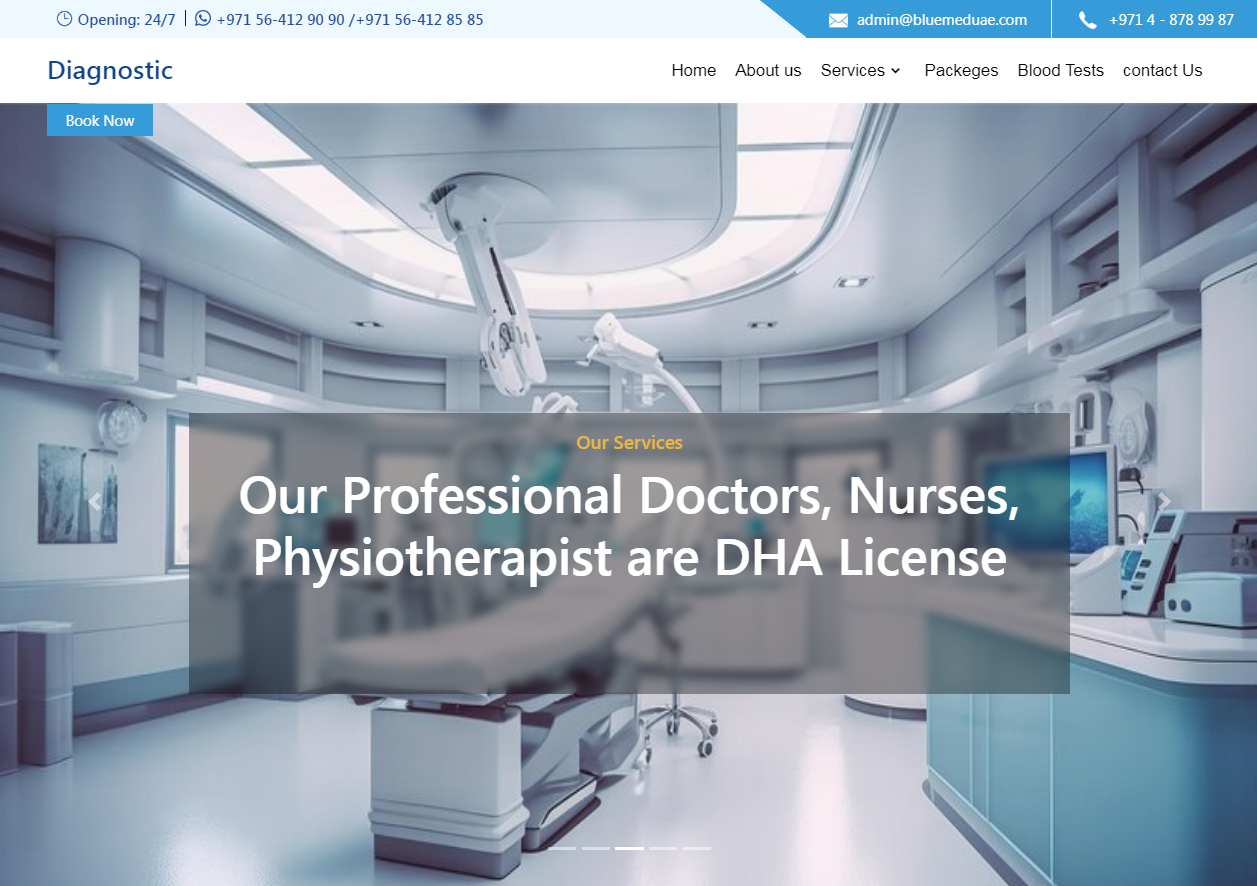Click the Diagnostic site logo
The width and height of the screenshot is (1257, 886).
(110, 70)
